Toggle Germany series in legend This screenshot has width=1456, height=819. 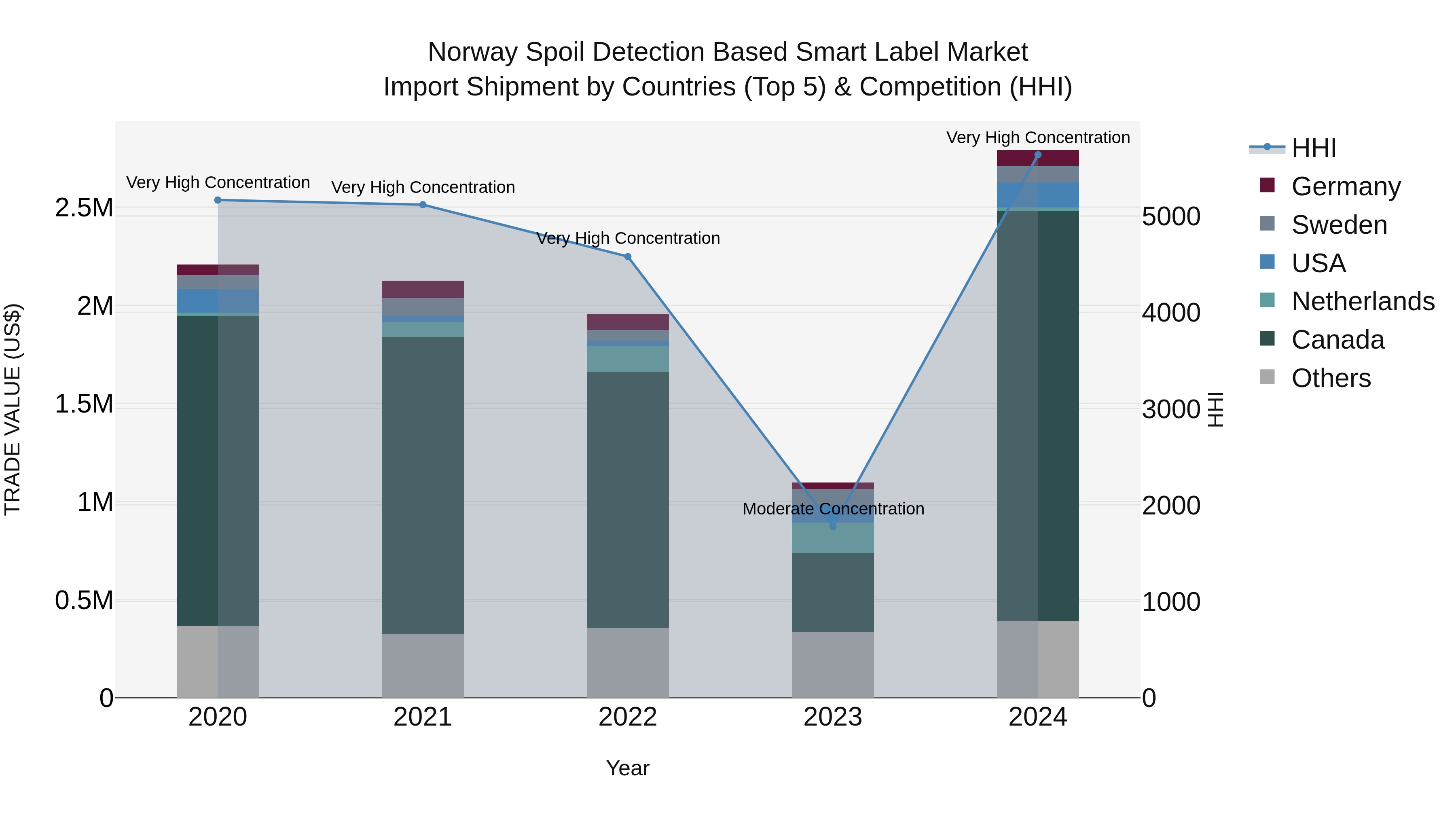click(x=1330, y=186)
